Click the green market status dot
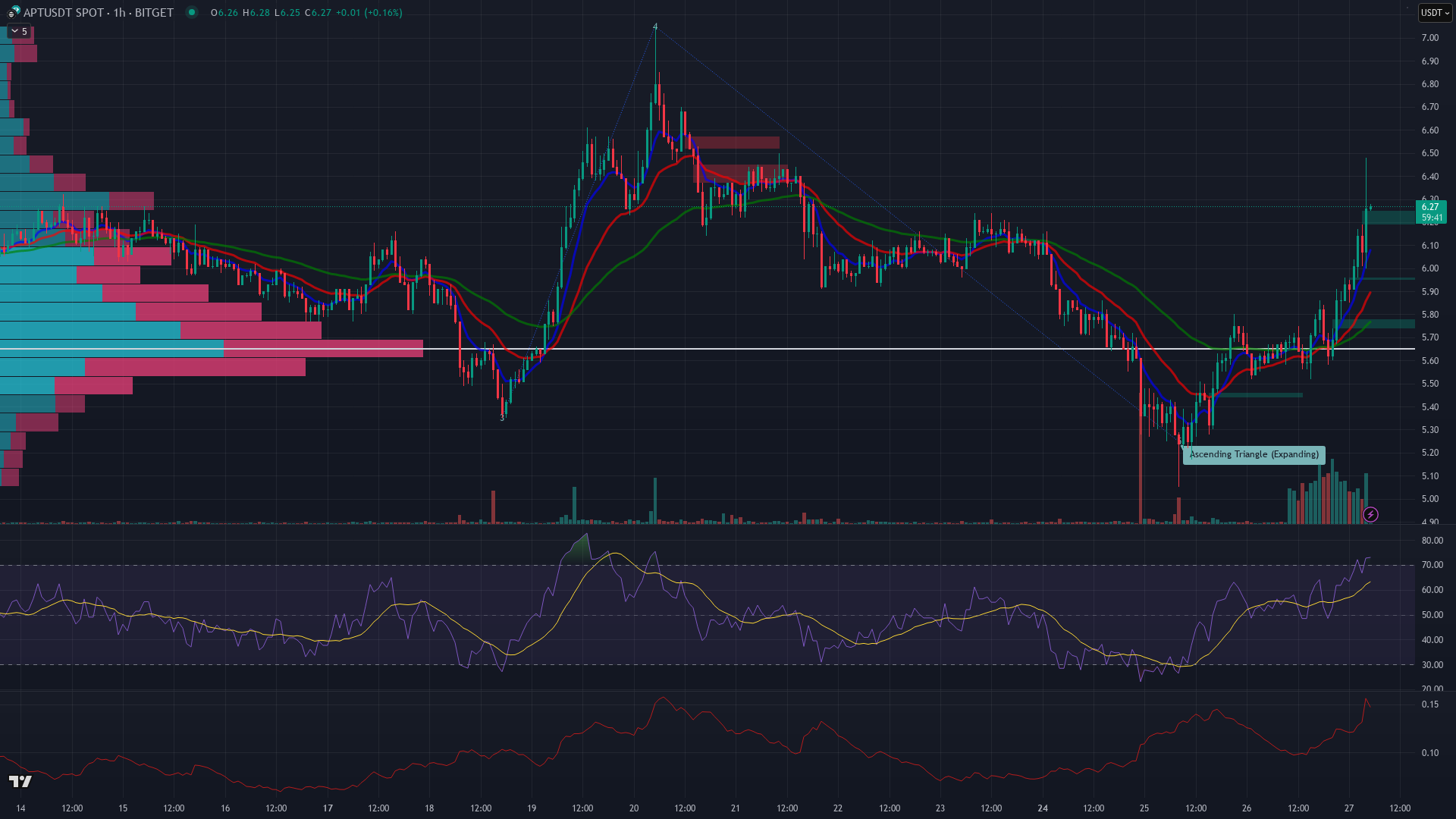Image resolution: width=1456 pixels, height=819 pixels. 192,12
